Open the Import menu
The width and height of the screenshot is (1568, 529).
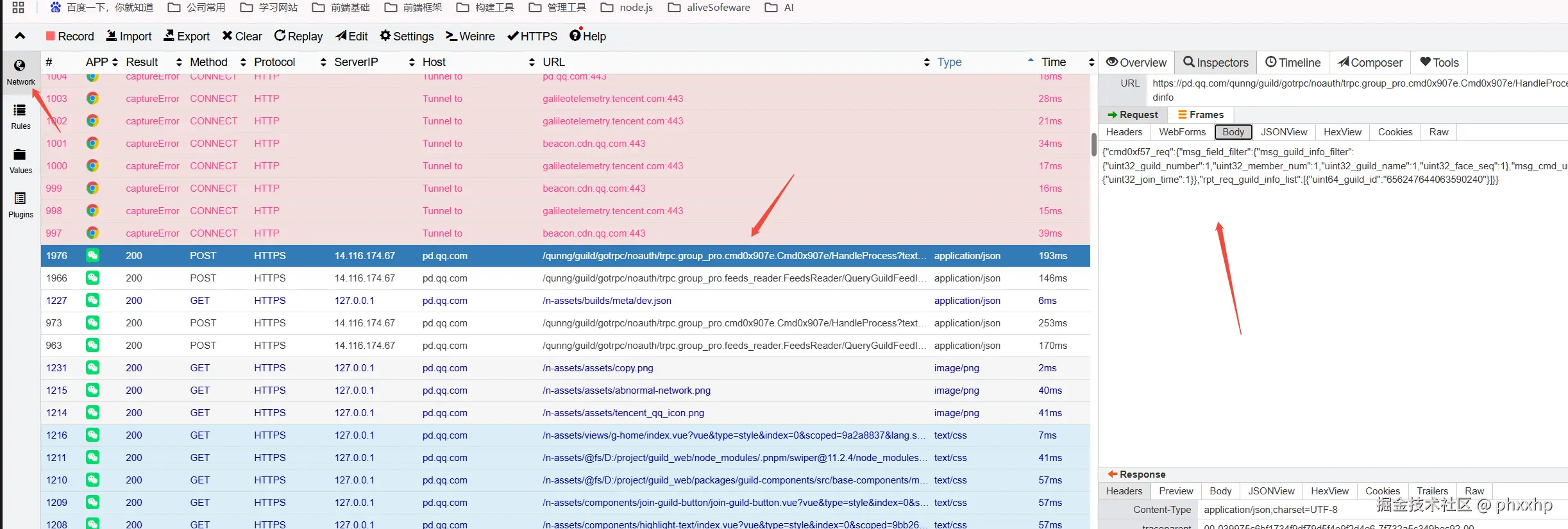pos(129,37)
